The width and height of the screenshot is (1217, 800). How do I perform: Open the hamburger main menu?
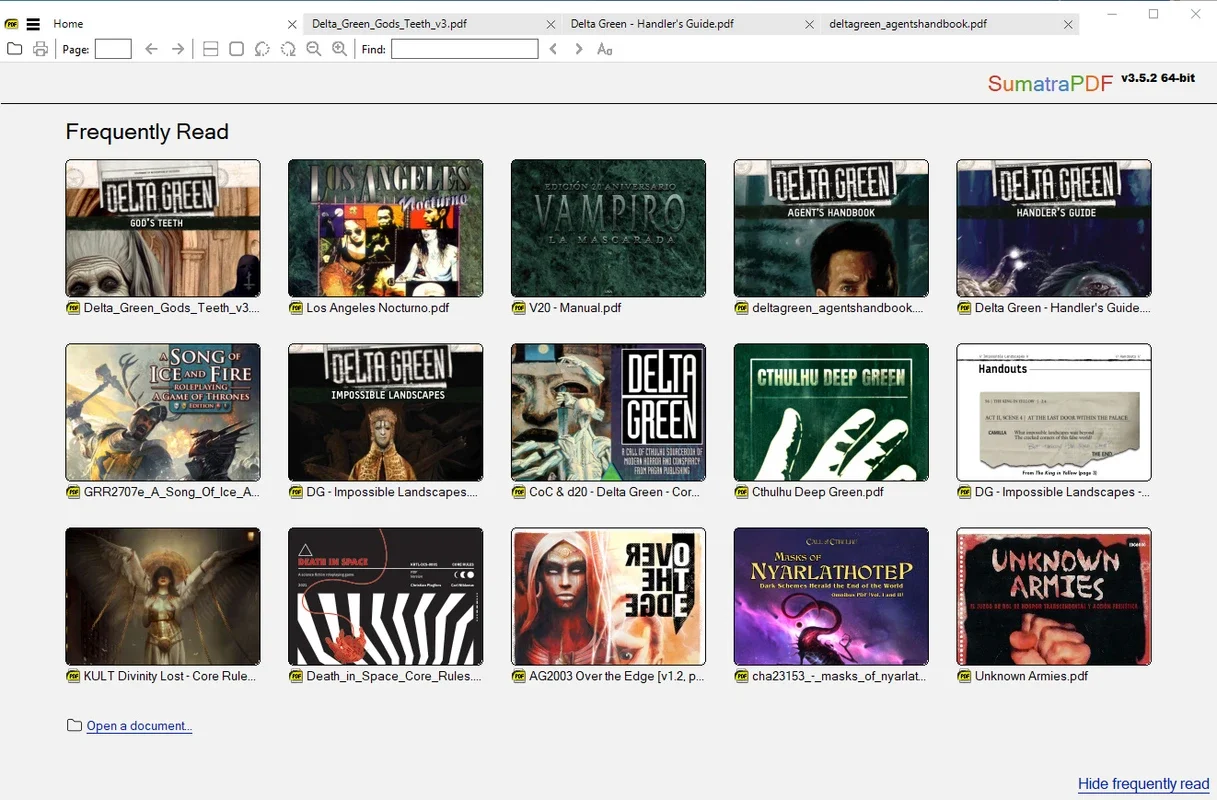click(33, 24)
